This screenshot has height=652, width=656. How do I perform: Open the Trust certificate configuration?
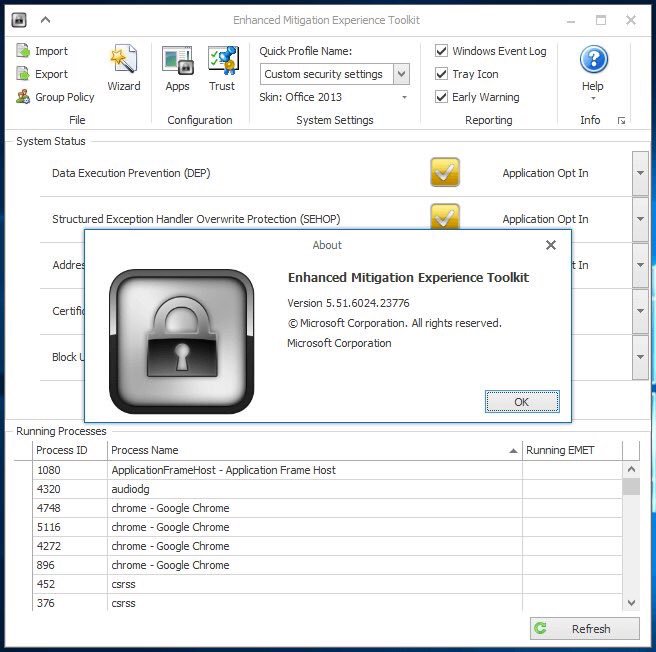222,68
